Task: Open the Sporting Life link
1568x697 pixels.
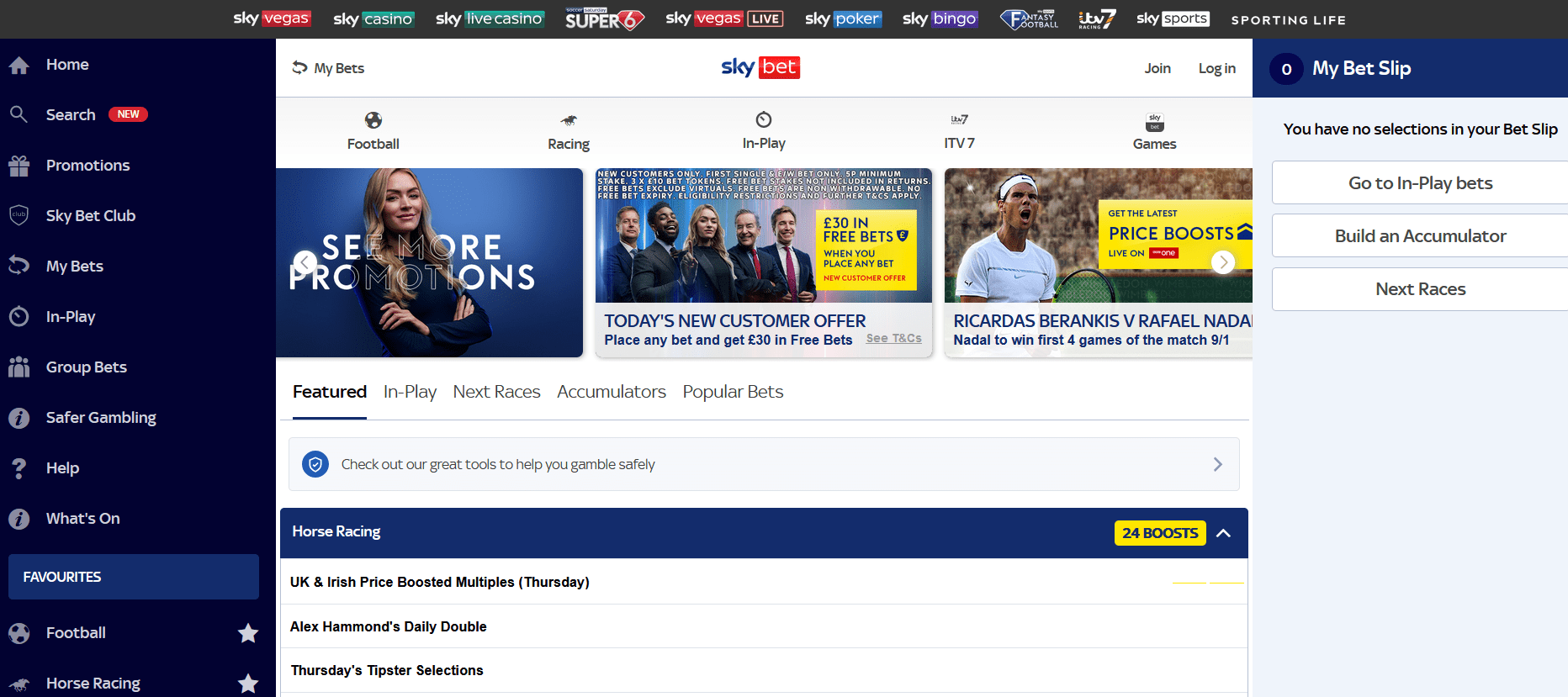Action: 1289,20
